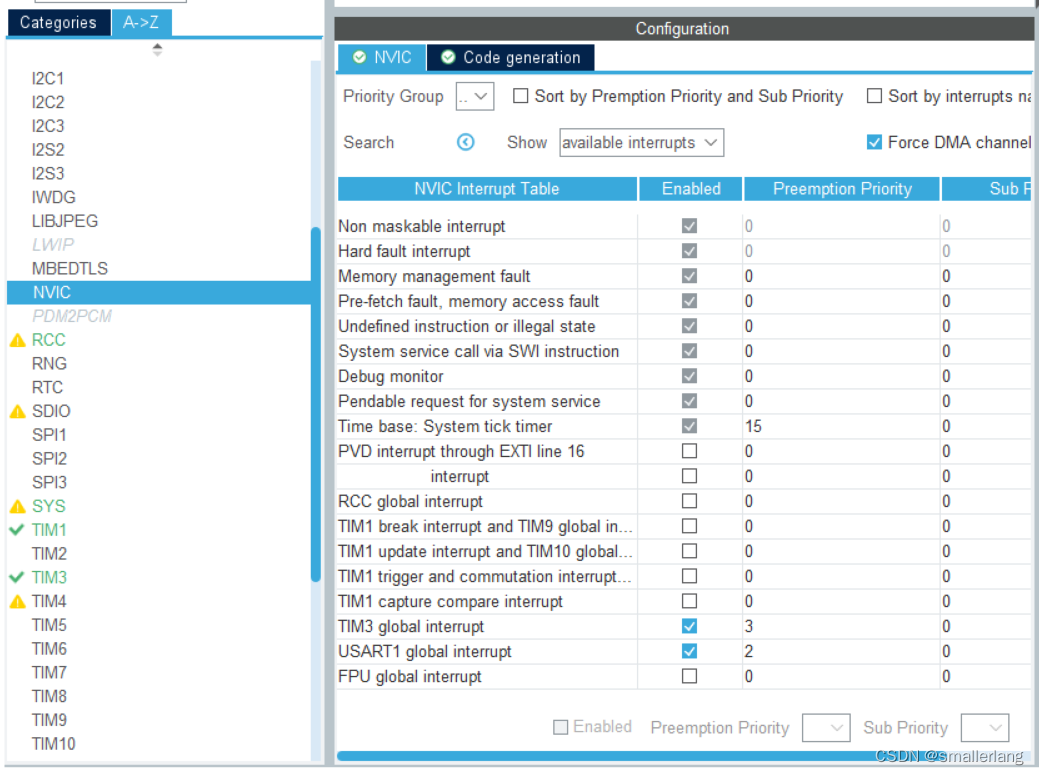The image size is (1039, 775).
Task: Click the NVIC tab green status icon
Action: coord(359,58)
